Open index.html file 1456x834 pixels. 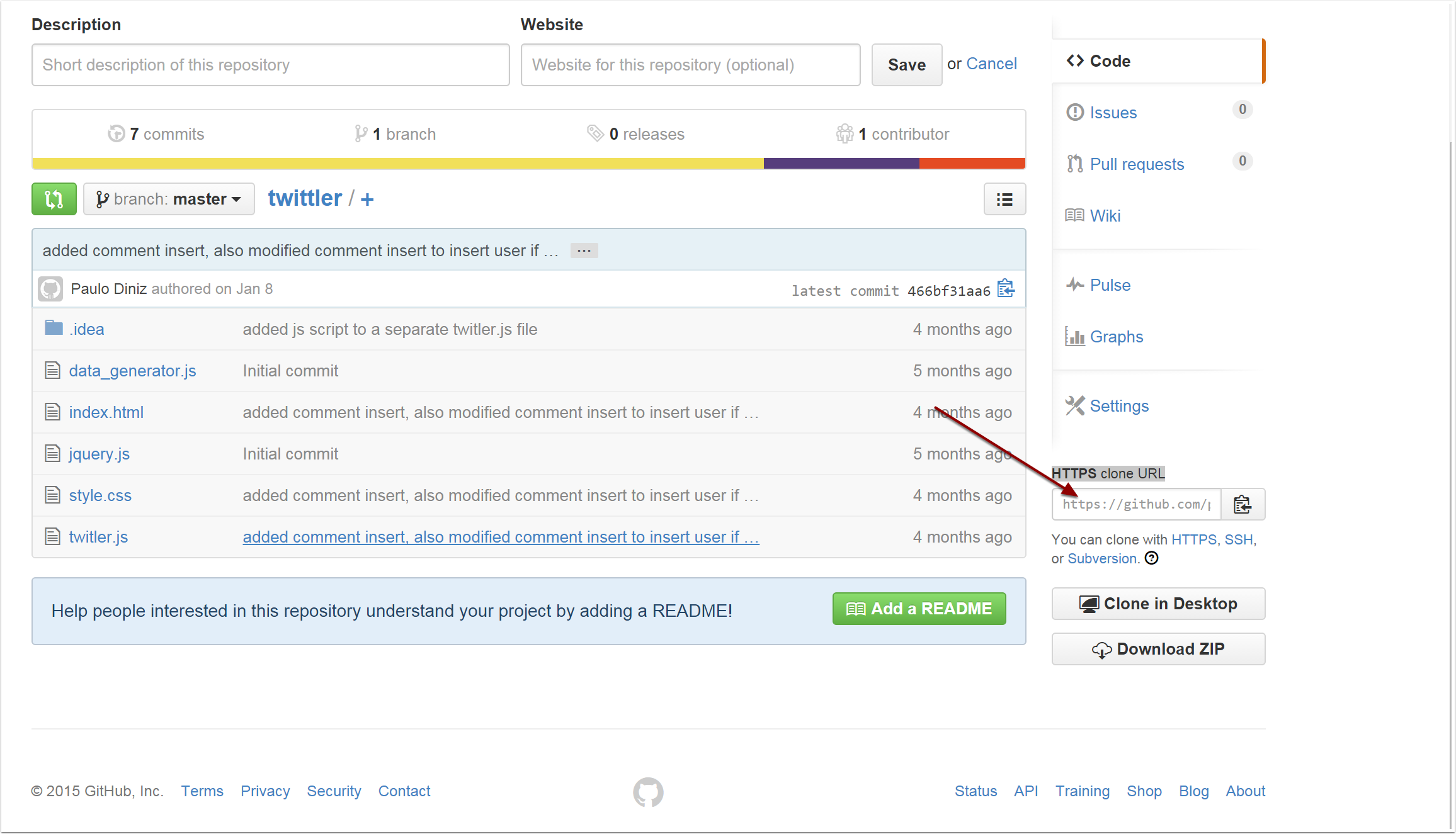106,412
